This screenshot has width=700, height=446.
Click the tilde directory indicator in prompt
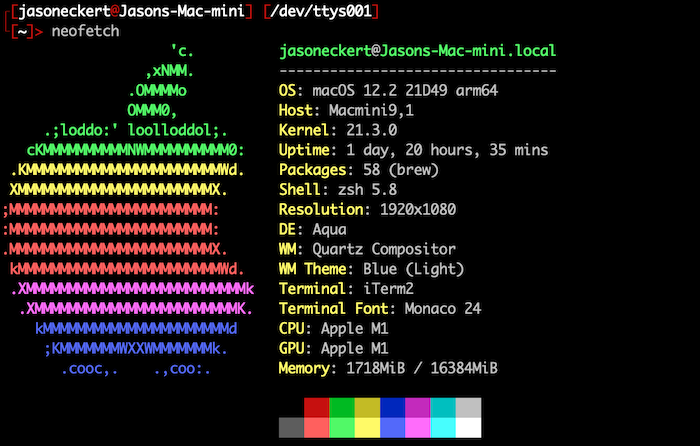click(21, 32)
